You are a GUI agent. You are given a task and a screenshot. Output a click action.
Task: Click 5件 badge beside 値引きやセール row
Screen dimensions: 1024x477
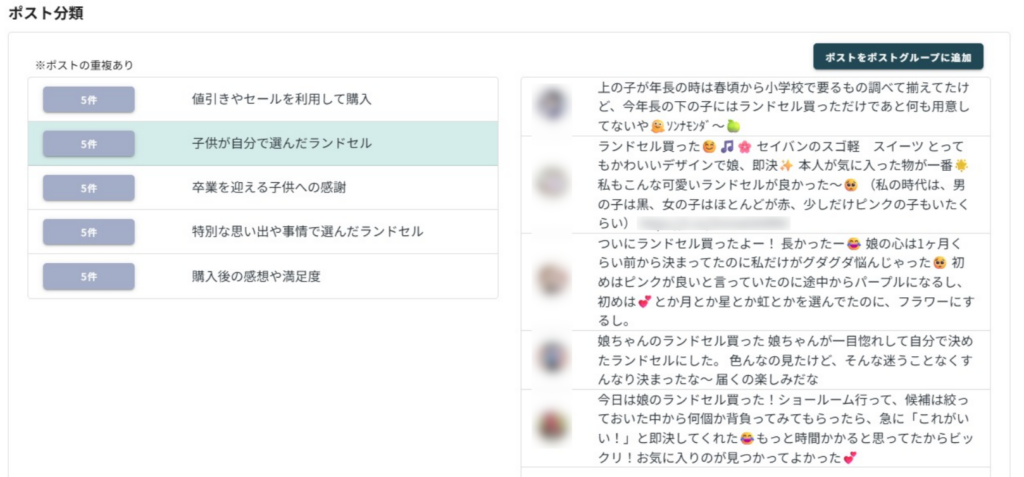coord(88,99)
